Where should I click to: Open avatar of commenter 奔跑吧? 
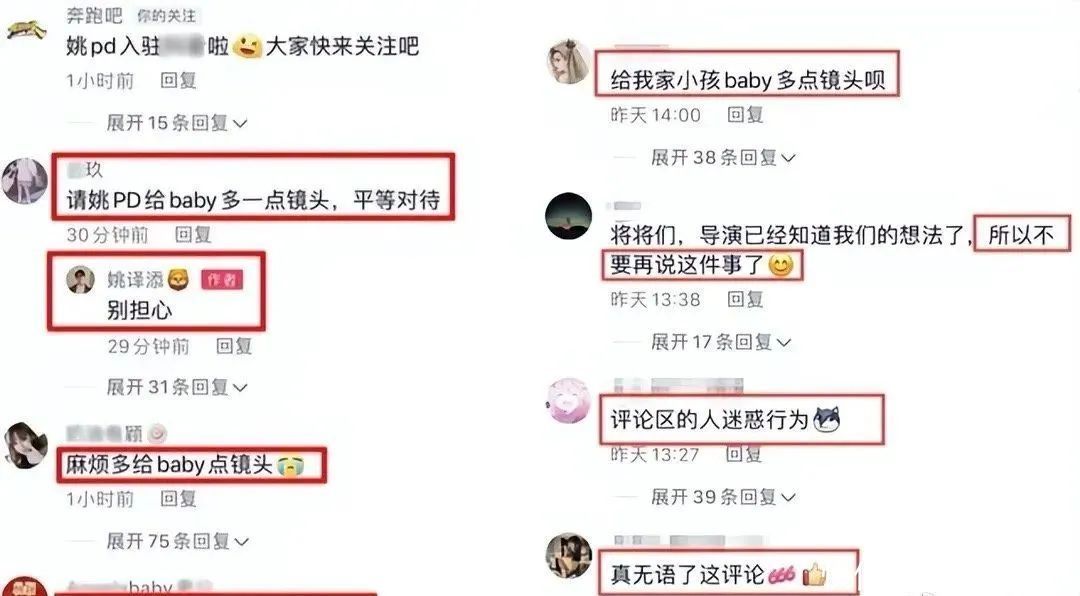[25, 30]
